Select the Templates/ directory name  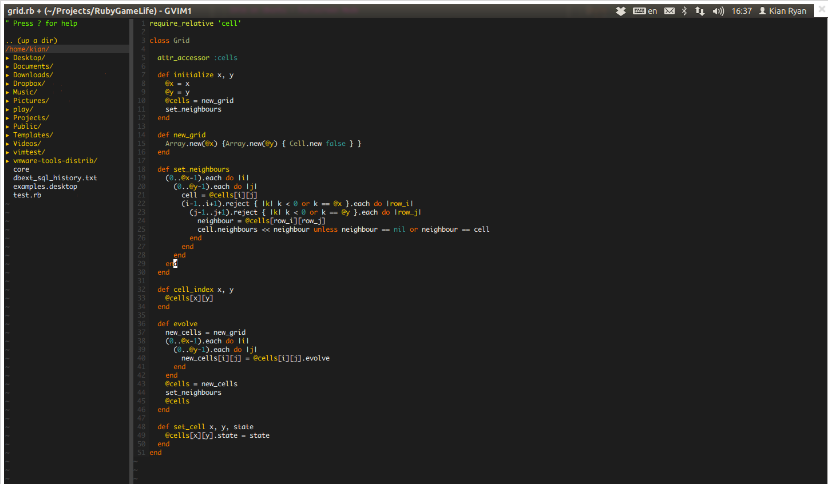[33, 135]
